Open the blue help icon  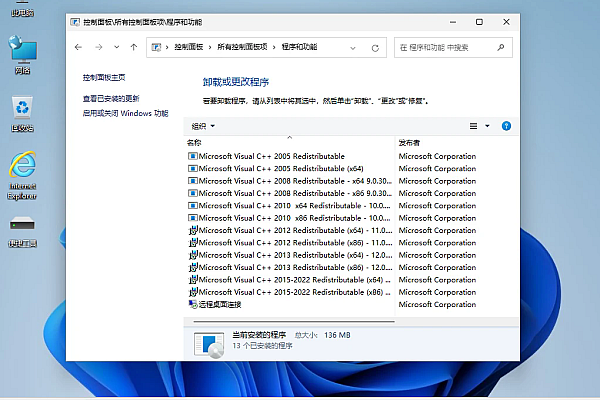[506, 126]
